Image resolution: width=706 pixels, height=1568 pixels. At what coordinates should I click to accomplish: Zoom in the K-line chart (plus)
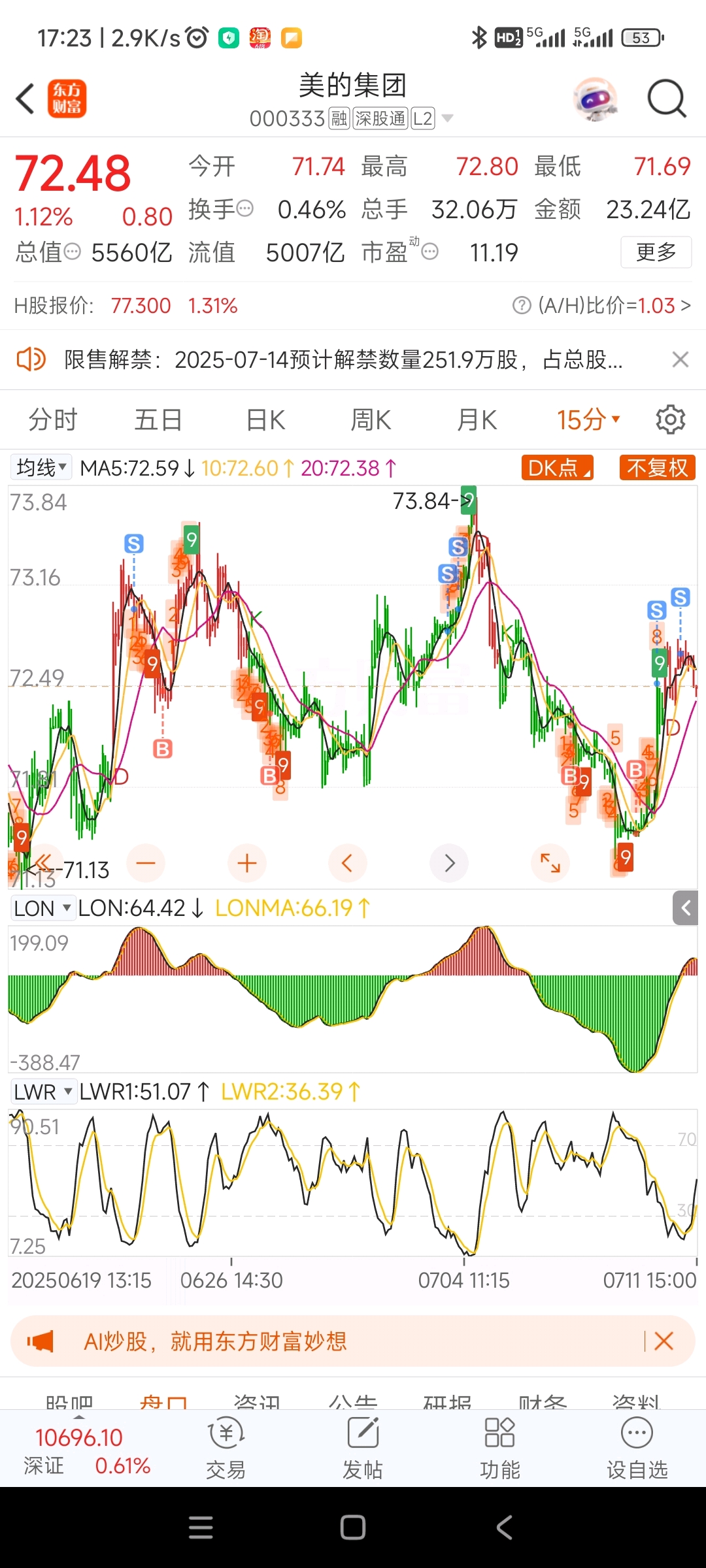pyautogui.click(x=247, y=863)
